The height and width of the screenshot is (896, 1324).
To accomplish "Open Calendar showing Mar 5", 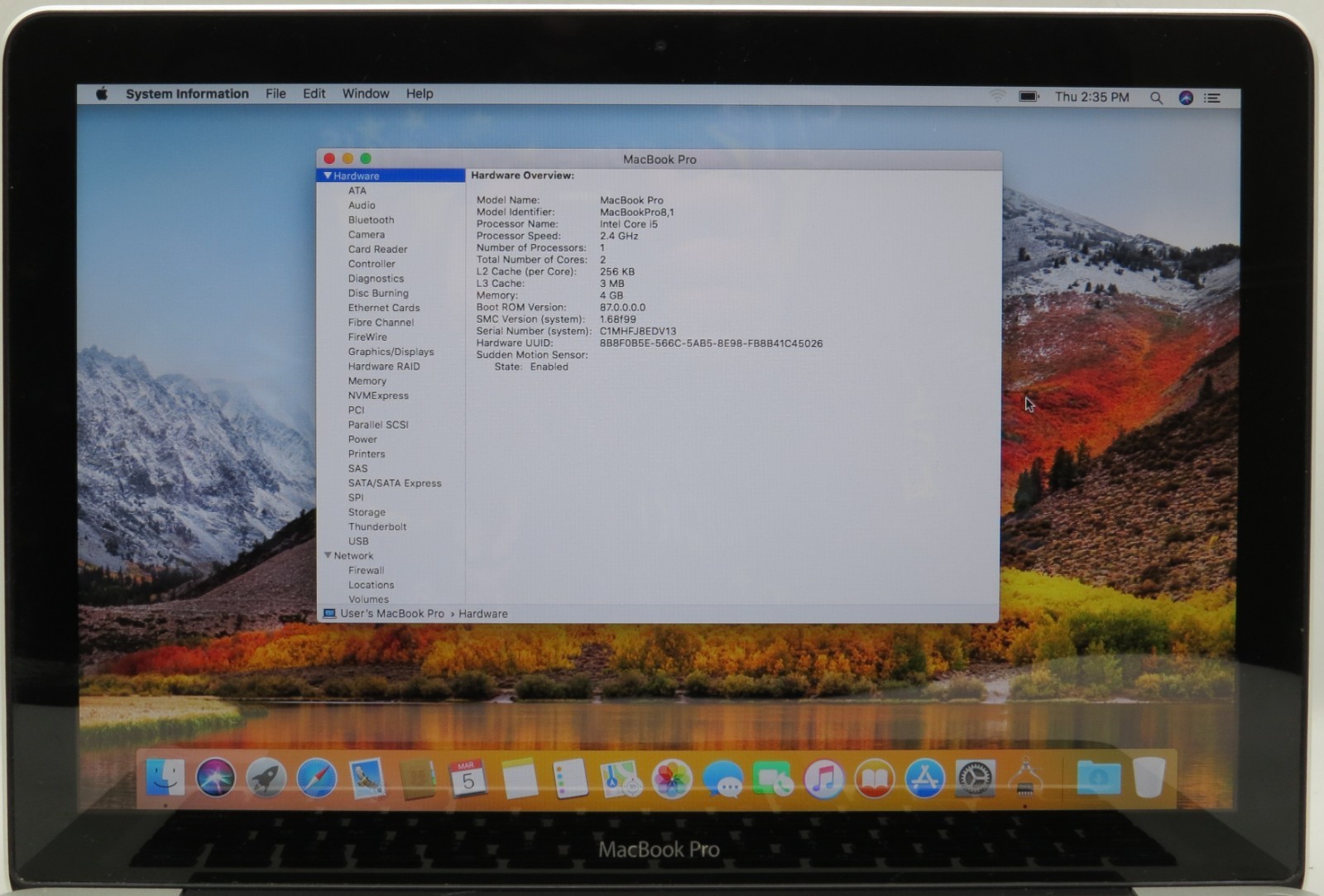I will point(468,779).
